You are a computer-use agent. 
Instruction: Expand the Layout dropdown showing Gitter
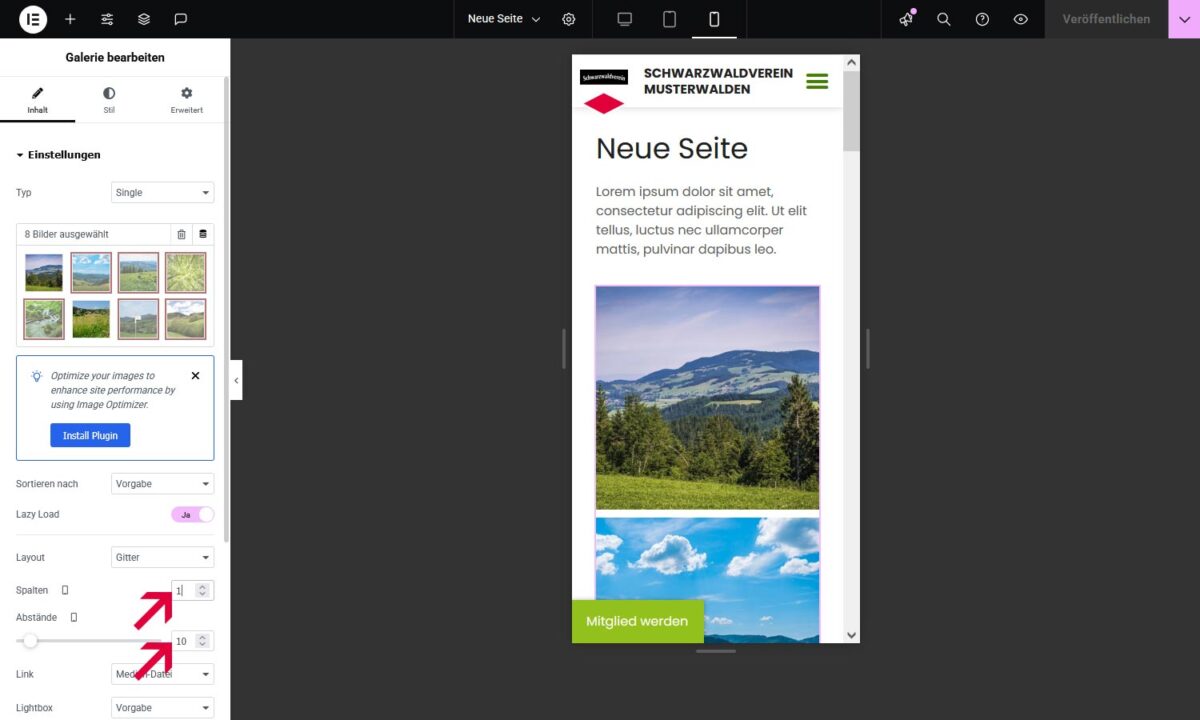tap(162, 557)
